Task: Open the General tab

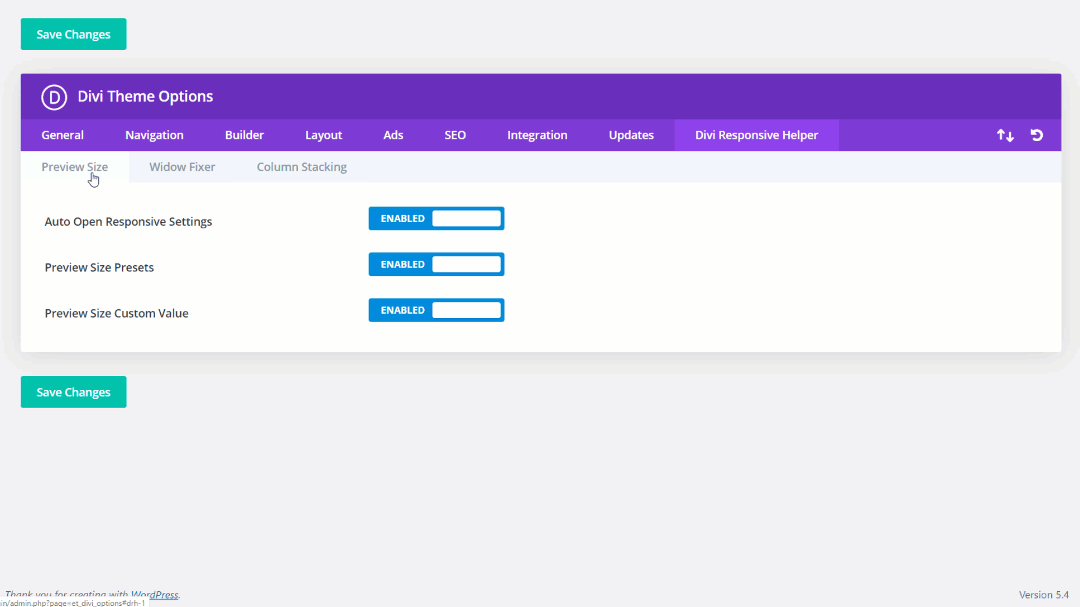Action: coord(63,135)
